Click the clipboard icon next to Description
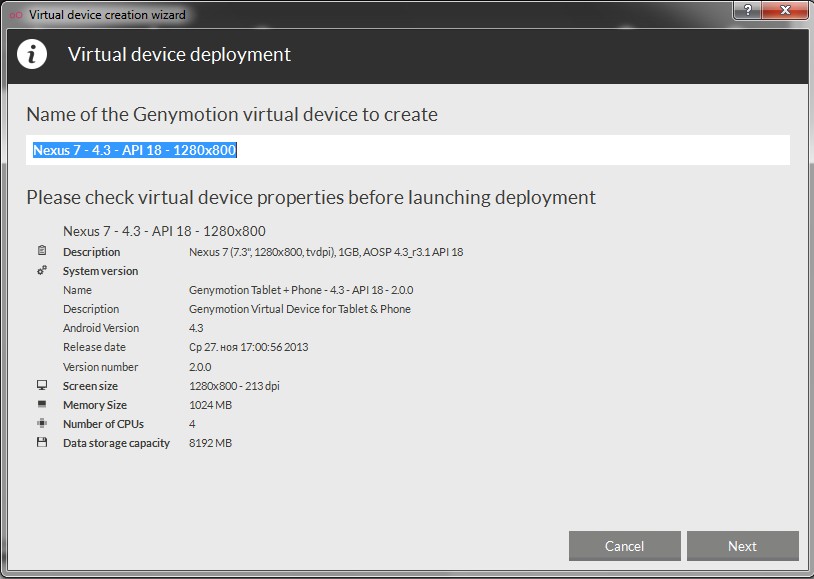 click(42, 251)
